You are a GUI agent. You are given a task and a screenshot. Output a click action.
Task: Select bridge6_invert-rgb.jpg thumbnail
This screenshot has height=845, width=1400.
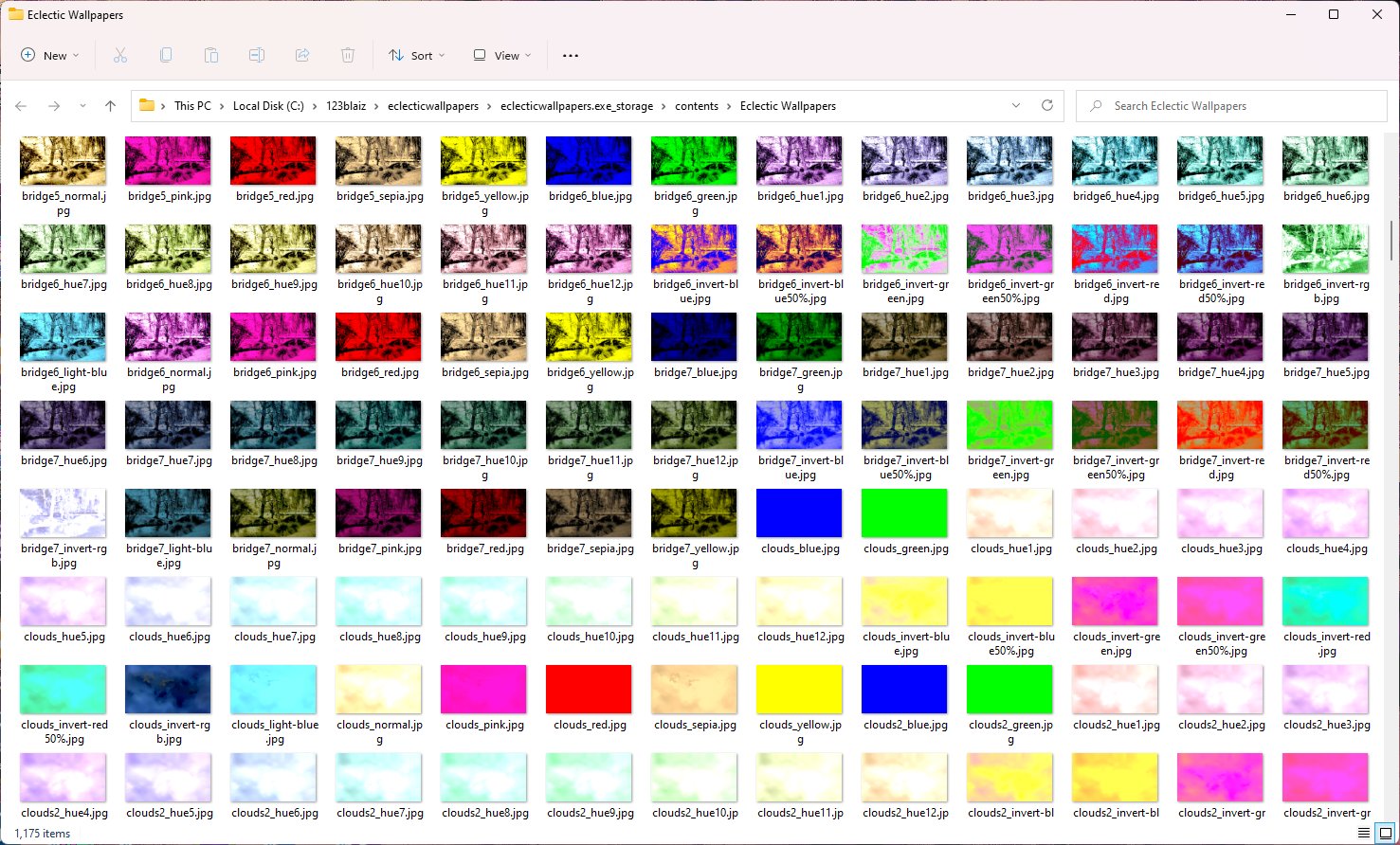point(1326,249)
